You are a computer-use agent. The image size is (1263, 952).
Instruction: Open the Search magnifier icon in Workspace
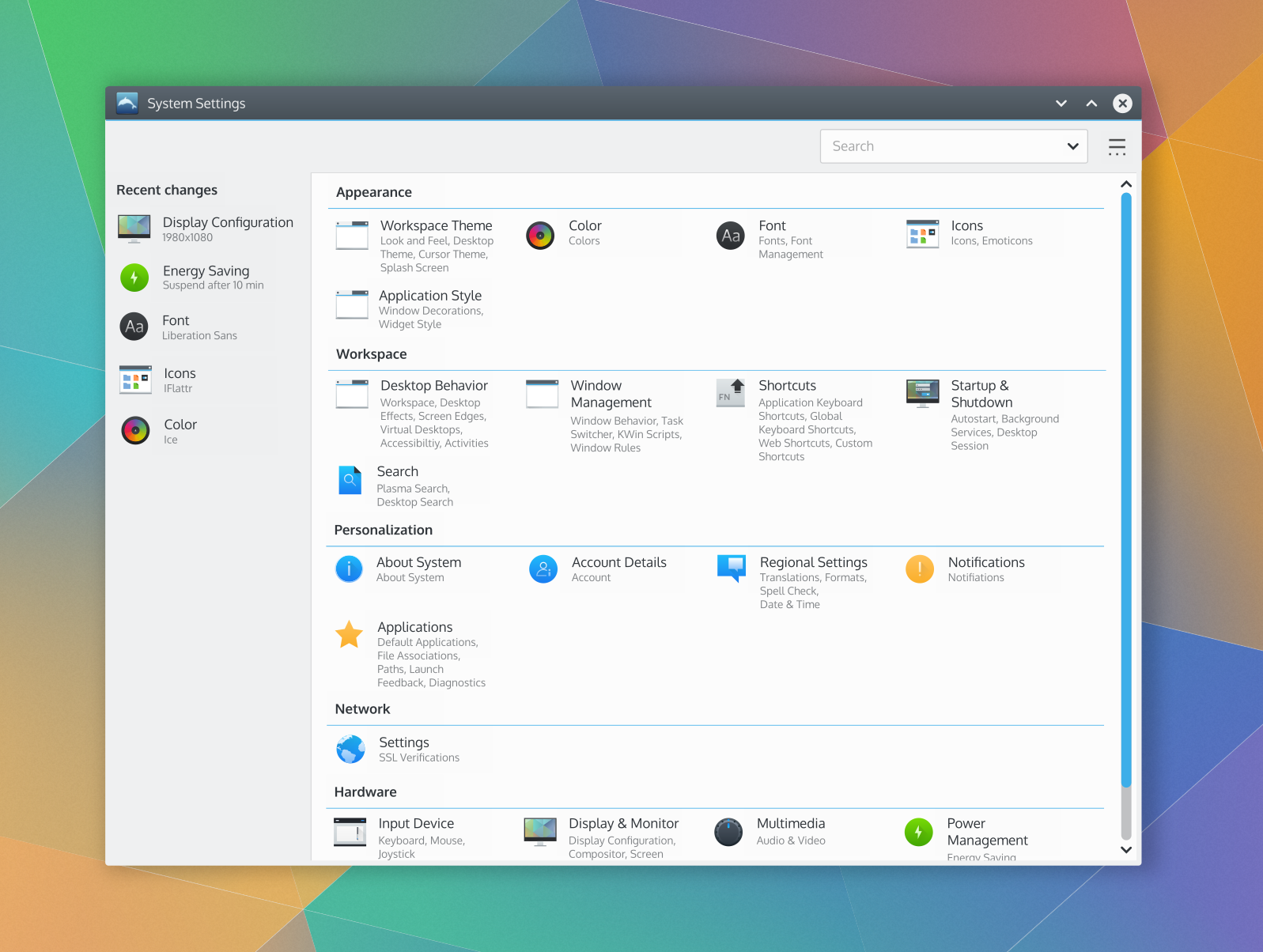[x=350, y=480]
